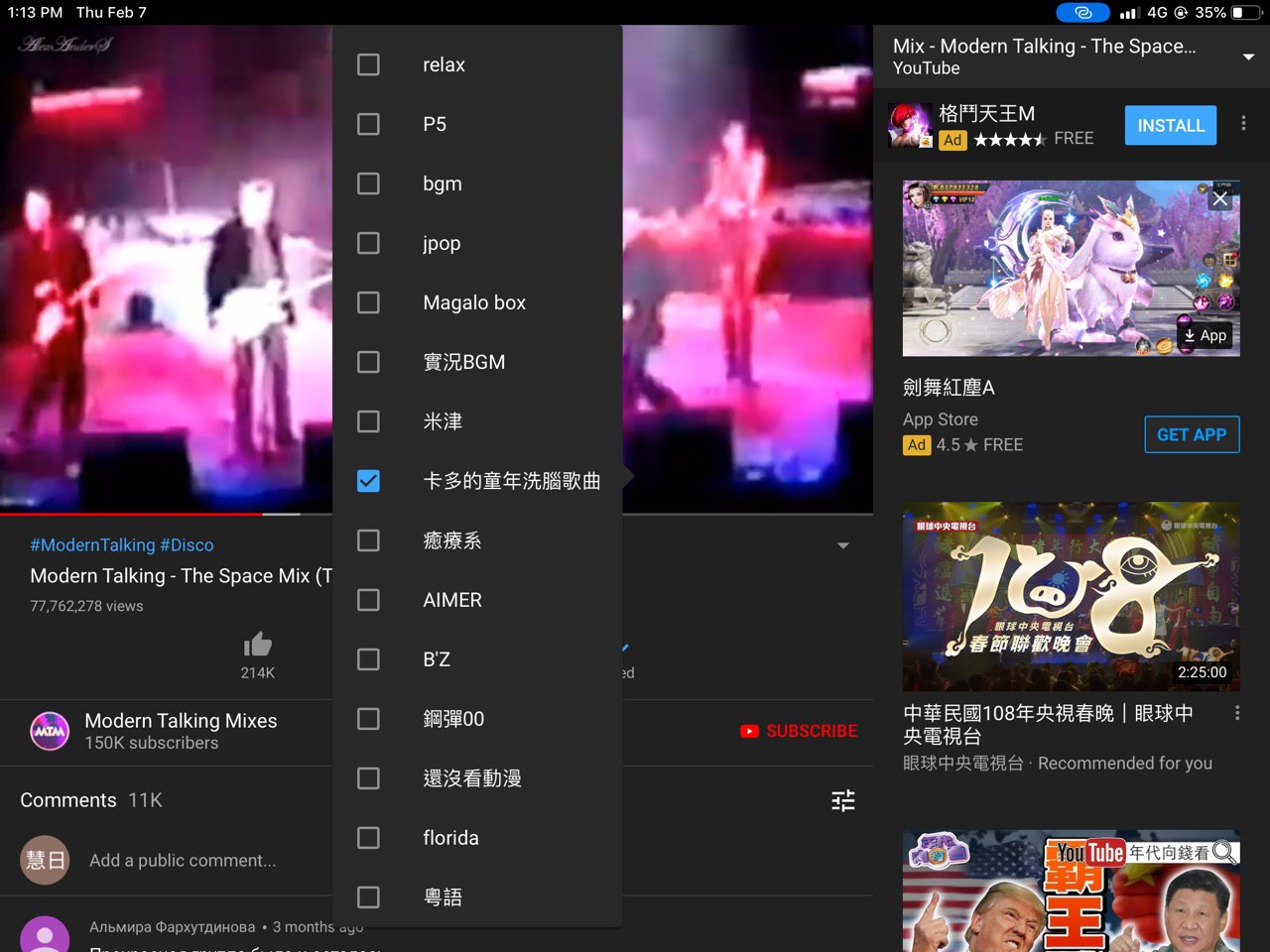This screenshot has width=1270, height=952.
Task: Tap the battery icon in status bar
Action: 1244,13
